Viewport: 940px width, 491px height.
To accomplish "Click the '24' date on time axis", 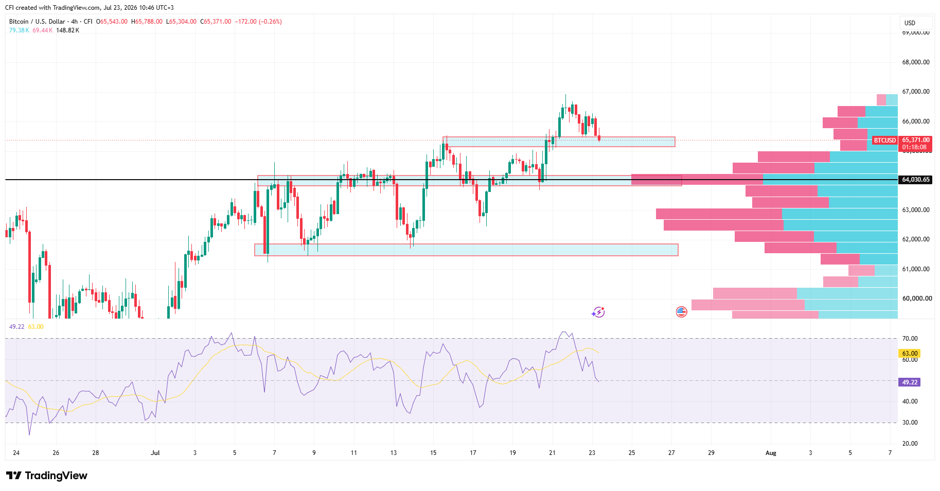I will (16, 453).
